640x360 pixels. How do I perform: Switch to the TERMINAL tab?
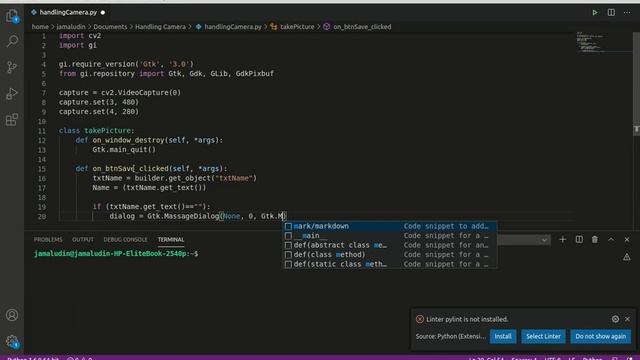pos(171,240)
